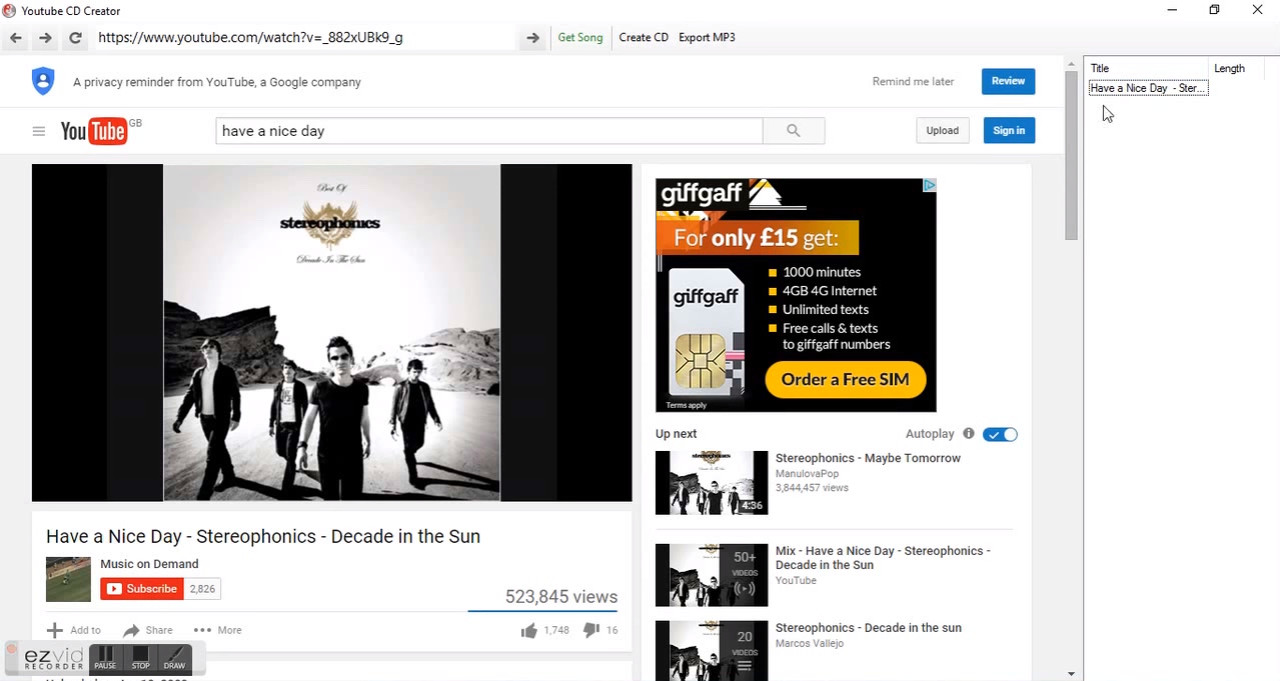
Task: Pause the Ezvid recording
Action: click(105, 658)
